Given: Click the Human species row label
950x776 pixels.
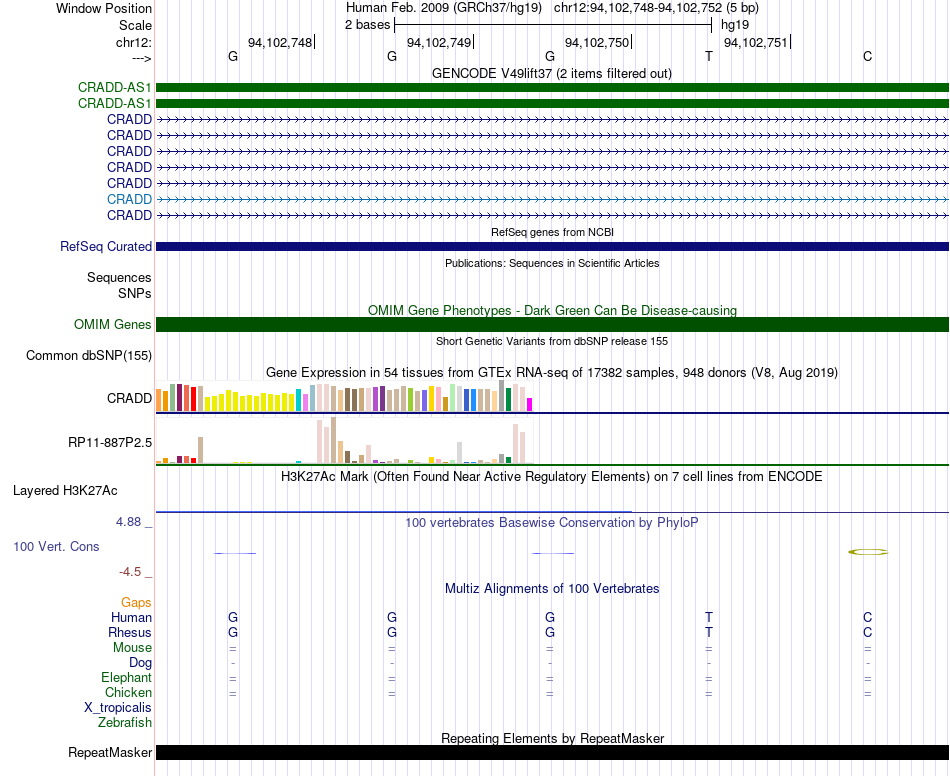Looking at the screenshot, I should (x=131, y=617).
